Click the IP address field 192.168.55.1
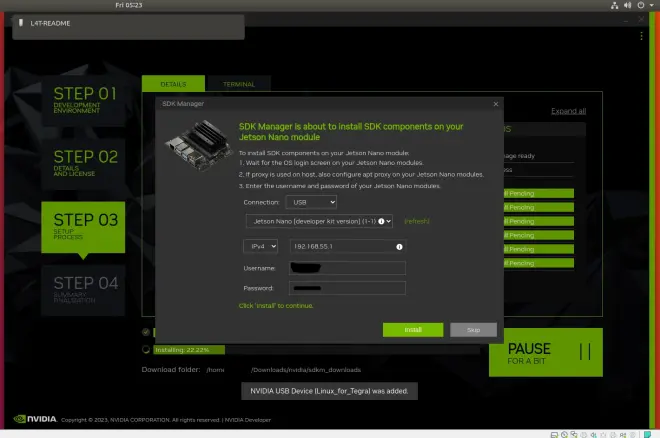The width and height of the screenshot is (660, 438). [x=348, y=247]
